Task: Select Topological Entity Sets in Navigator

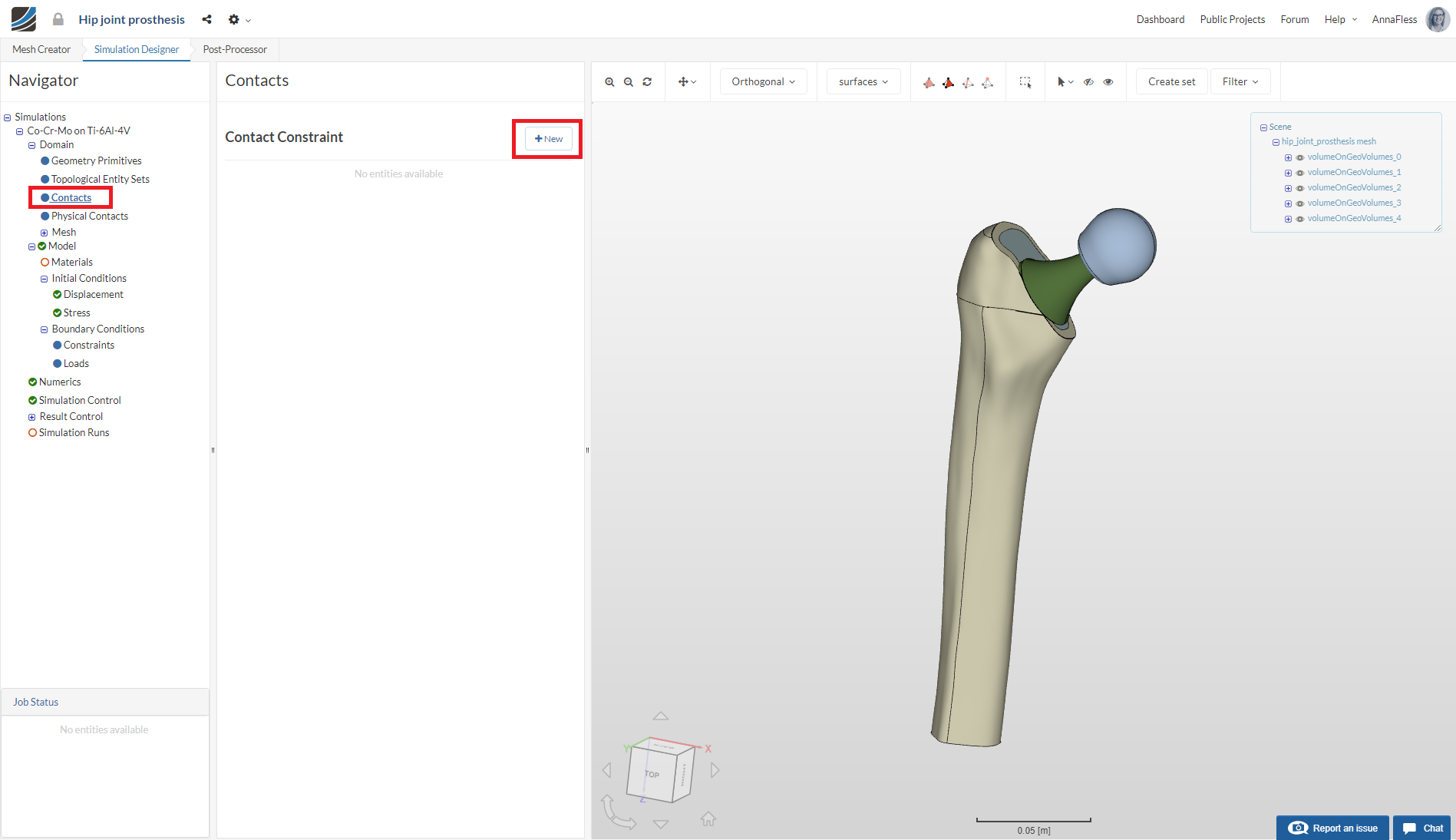Action: pos(101,179)
